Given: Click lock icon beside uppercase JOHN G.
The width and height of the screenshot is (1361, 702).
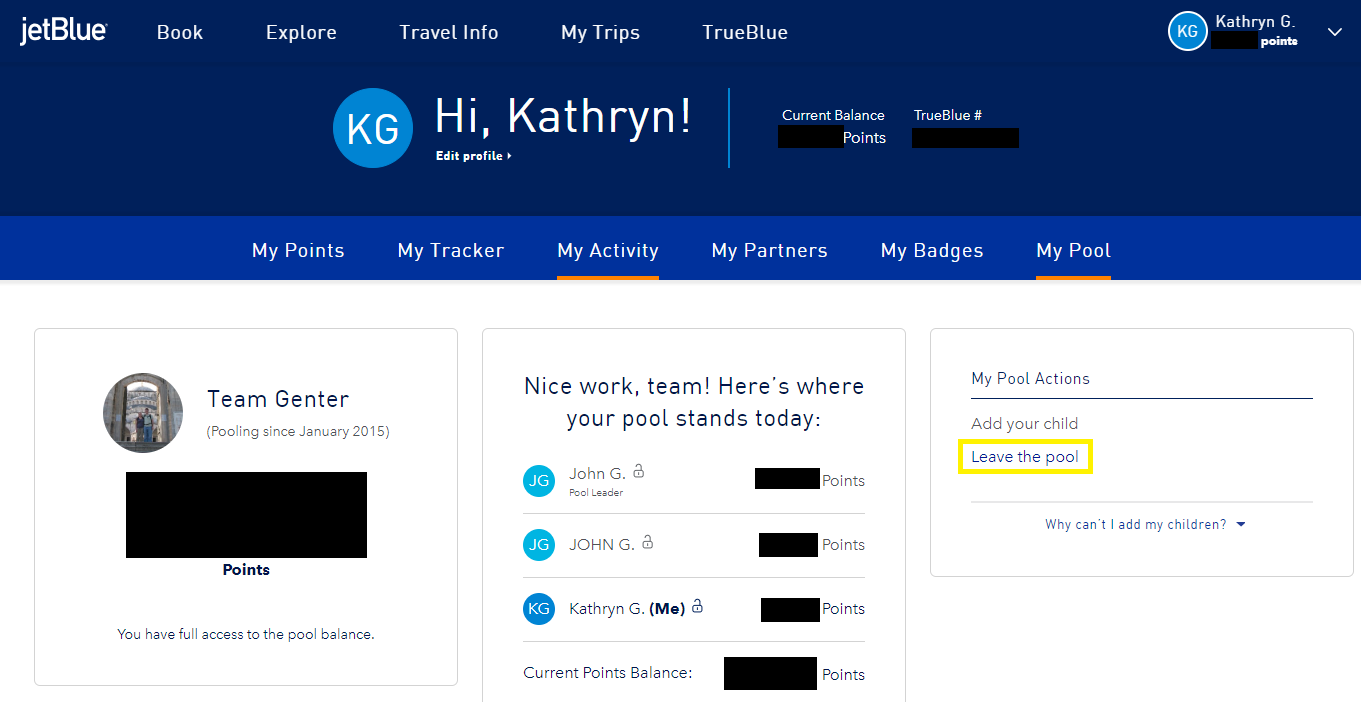Looking at the screenshot, I should click(x=648, y=543).
